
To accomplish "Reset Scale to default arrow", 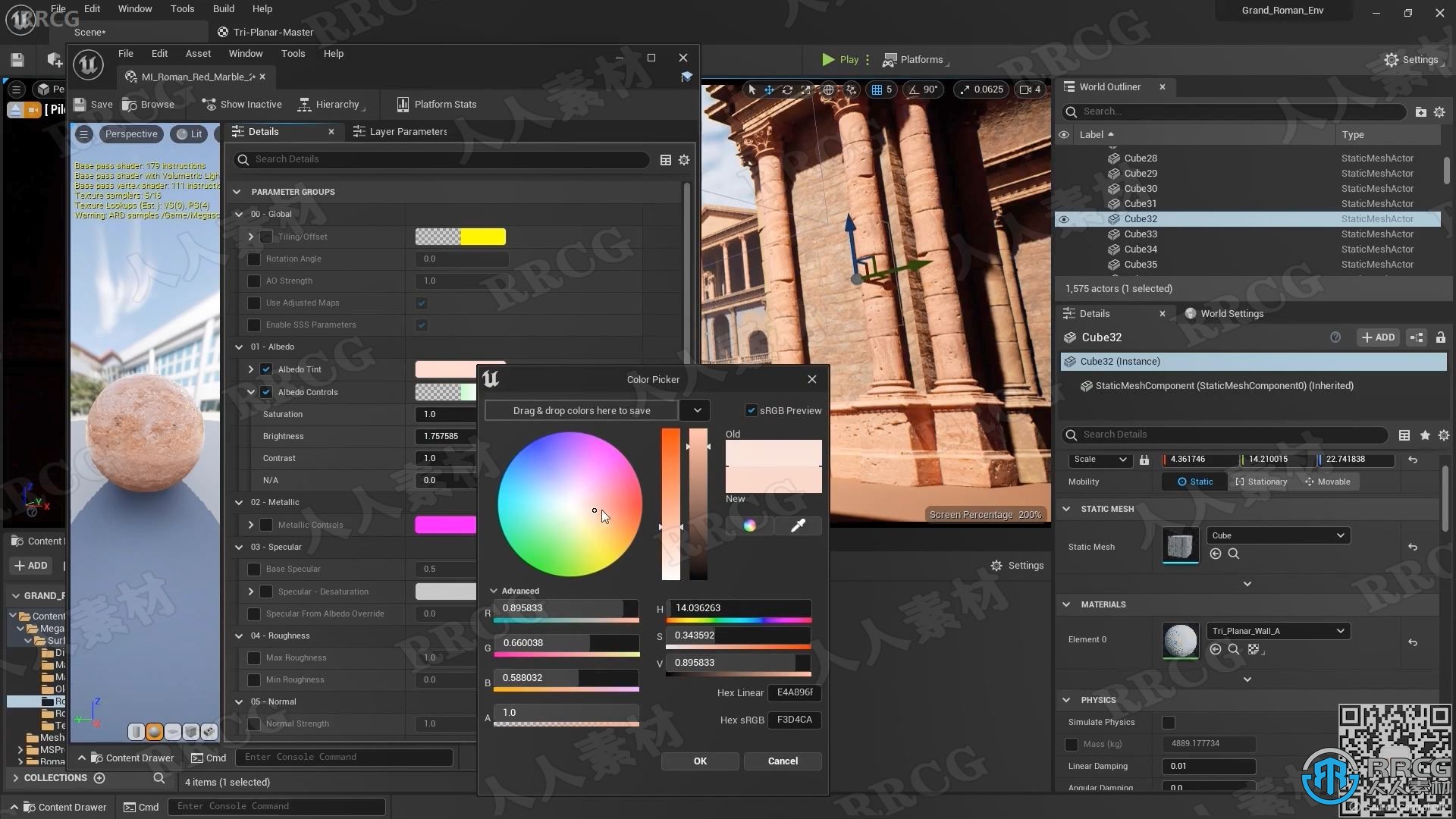I will [1412, 460].
